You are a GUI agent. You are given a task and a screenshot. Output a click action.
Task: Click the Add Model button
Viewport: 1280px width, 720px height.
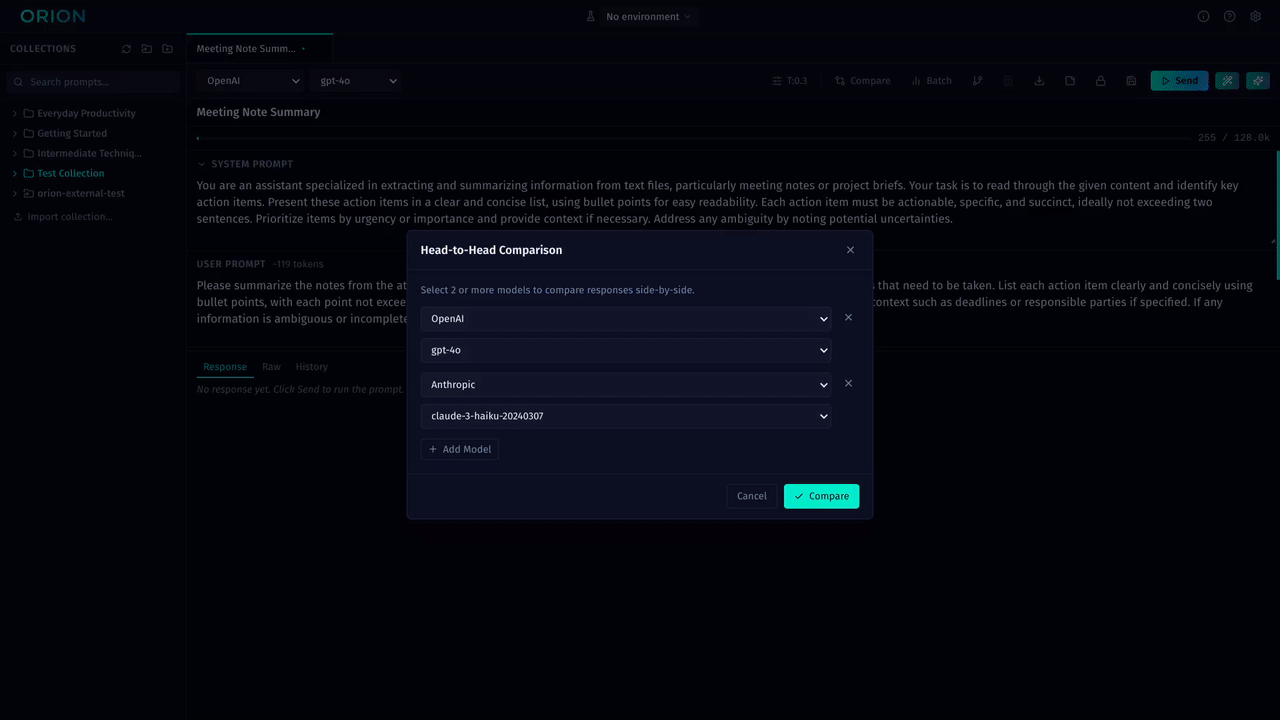(x=460, y=450)
